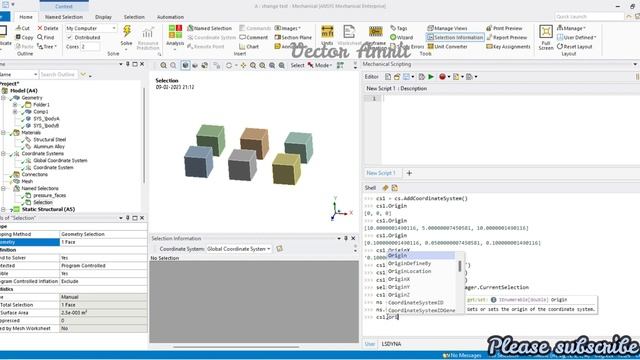
Task: Open the Display ribbon tab
Action: tap(103, 17)
